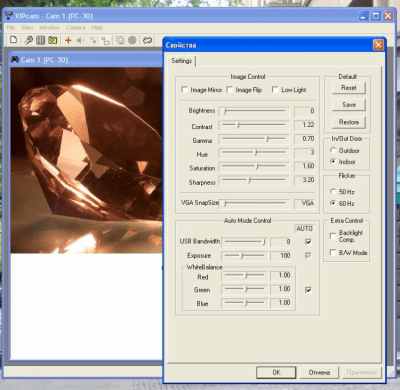
Task: Click the AUTO column header label
Action: [x=304, y=229]
